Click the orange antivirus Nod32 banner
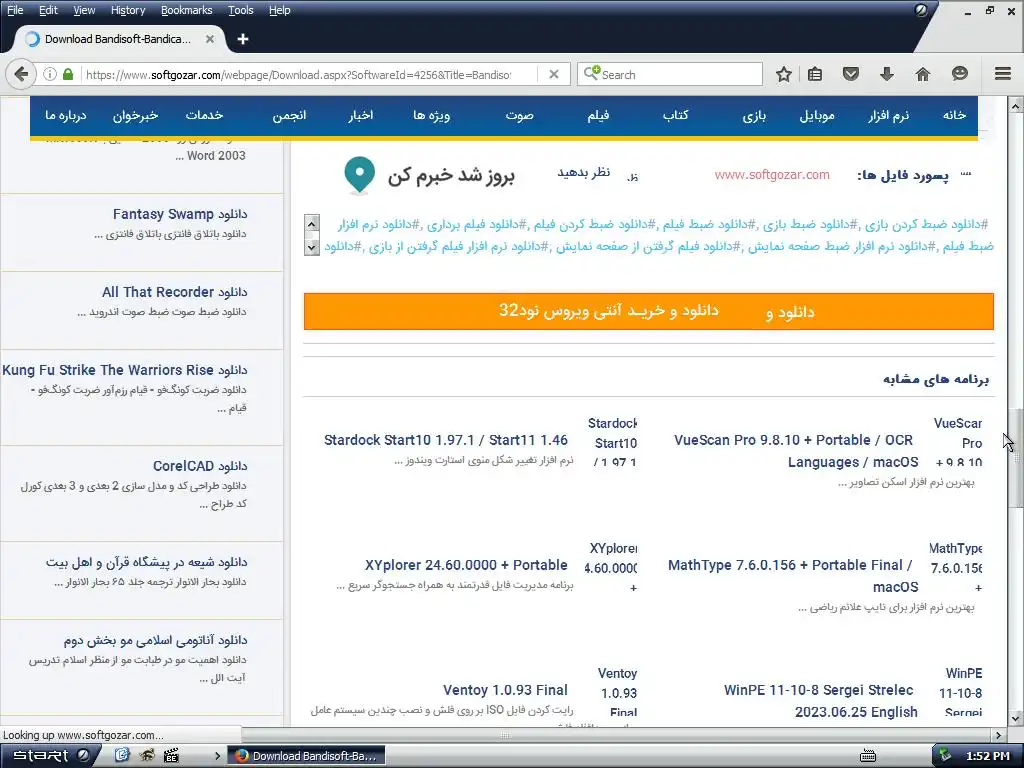 point(648,311)
